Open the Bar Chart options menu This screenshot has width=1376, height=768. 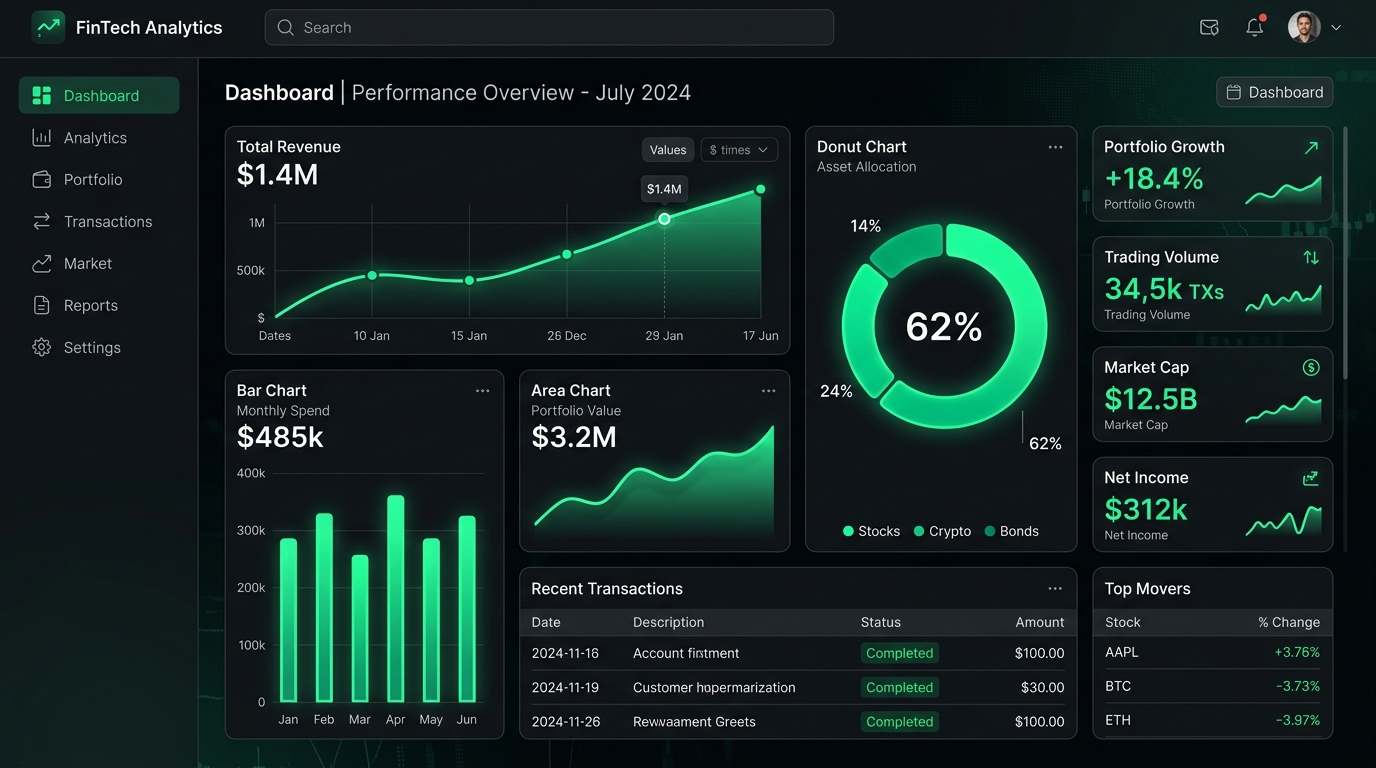coord(482,391)
